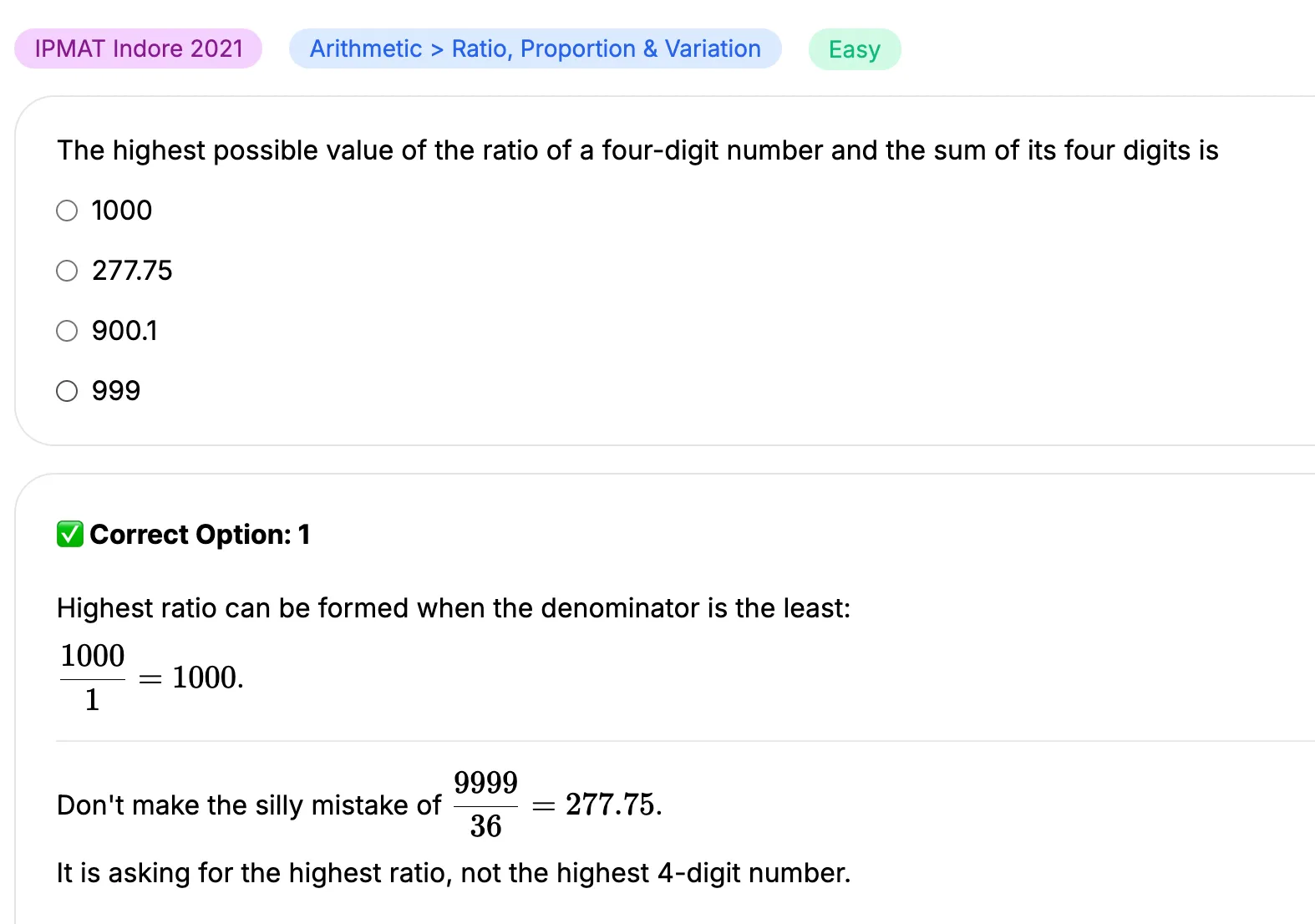Click the horizontal divider in solution

coord(685,741)
